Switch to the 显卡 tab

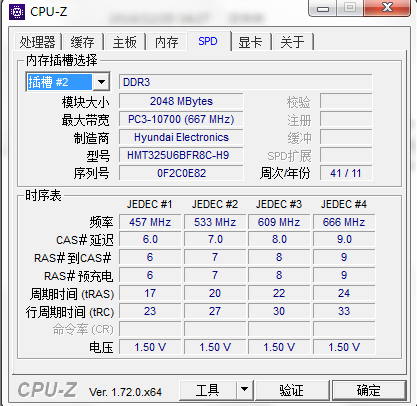pos(251,42)
